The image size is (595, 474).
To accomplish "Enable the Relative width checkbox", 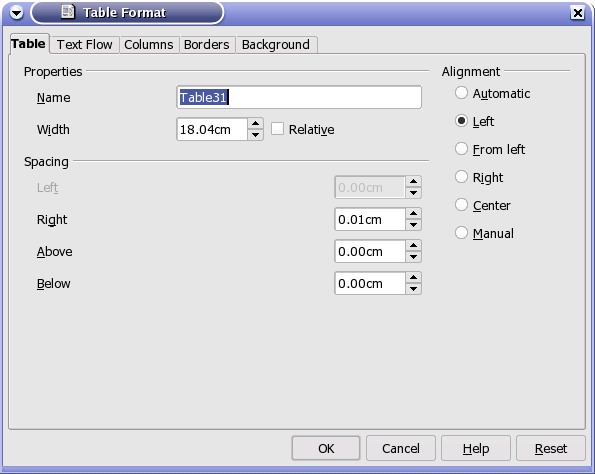I will click(277, 129).
